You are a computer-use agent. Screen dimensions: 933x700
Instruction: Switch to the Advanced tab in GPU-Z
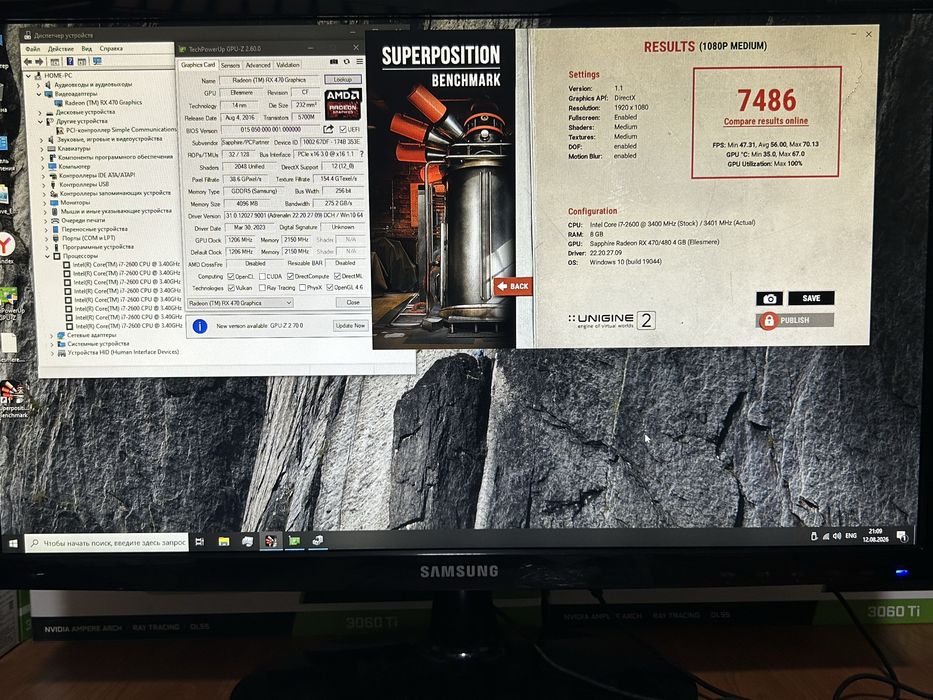[x=258, y=65]
